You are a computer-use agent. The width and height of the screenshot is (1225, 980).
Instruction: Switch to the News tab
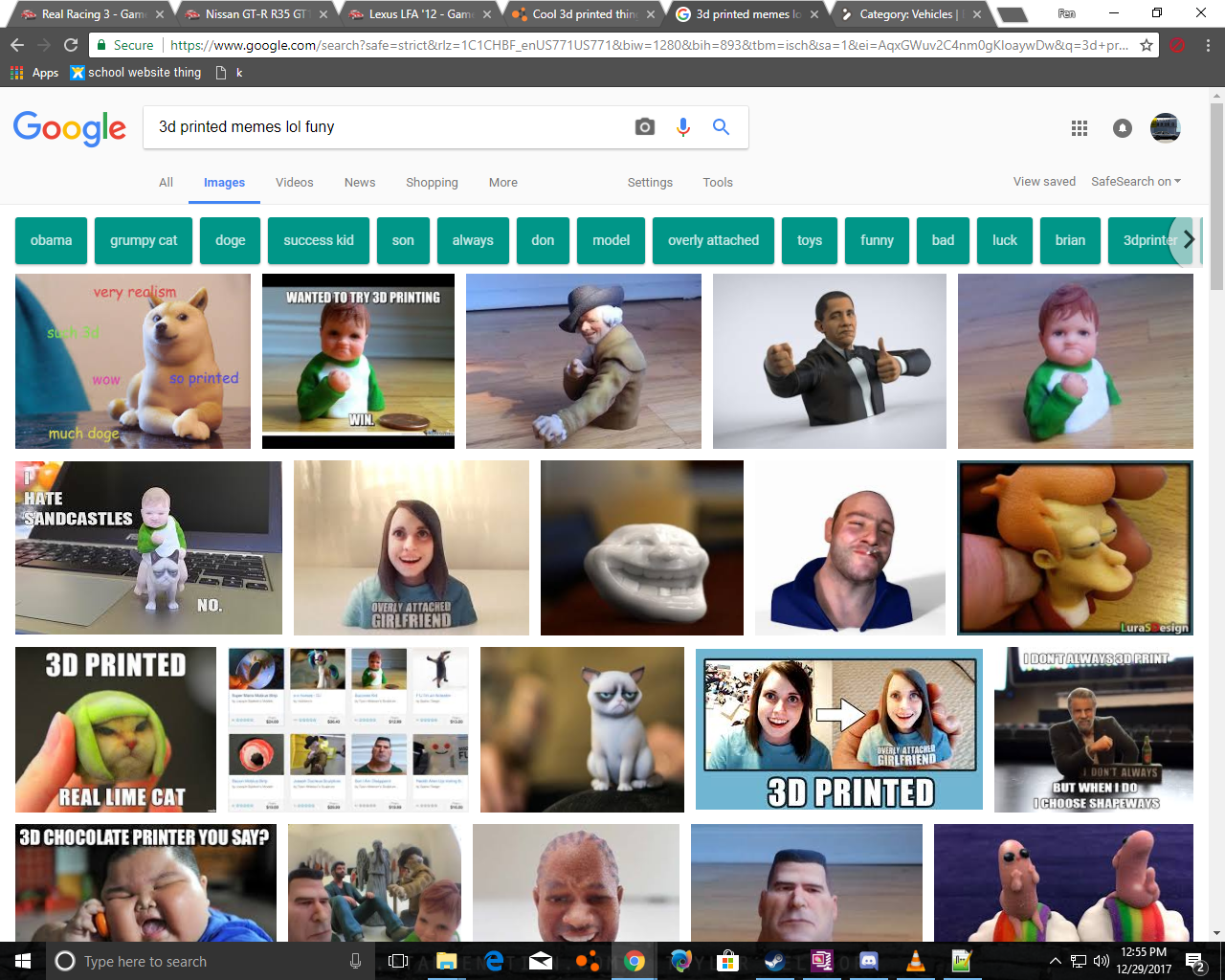coord(360,183)
